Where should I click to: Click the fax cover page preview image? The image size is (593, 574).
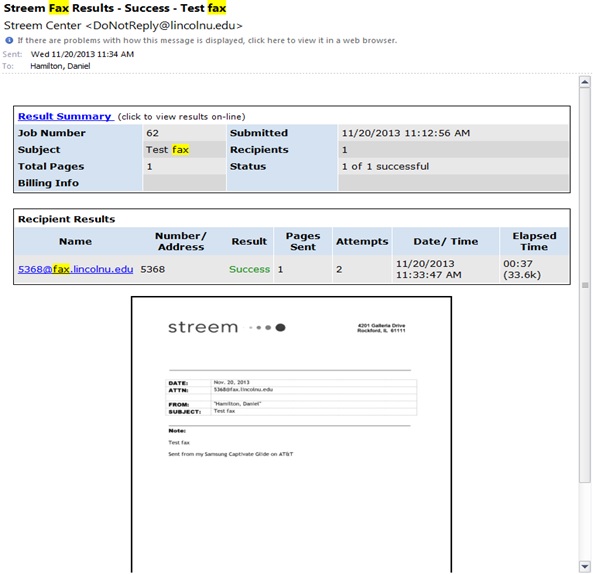pyautogui.click(x=291, y=434)
